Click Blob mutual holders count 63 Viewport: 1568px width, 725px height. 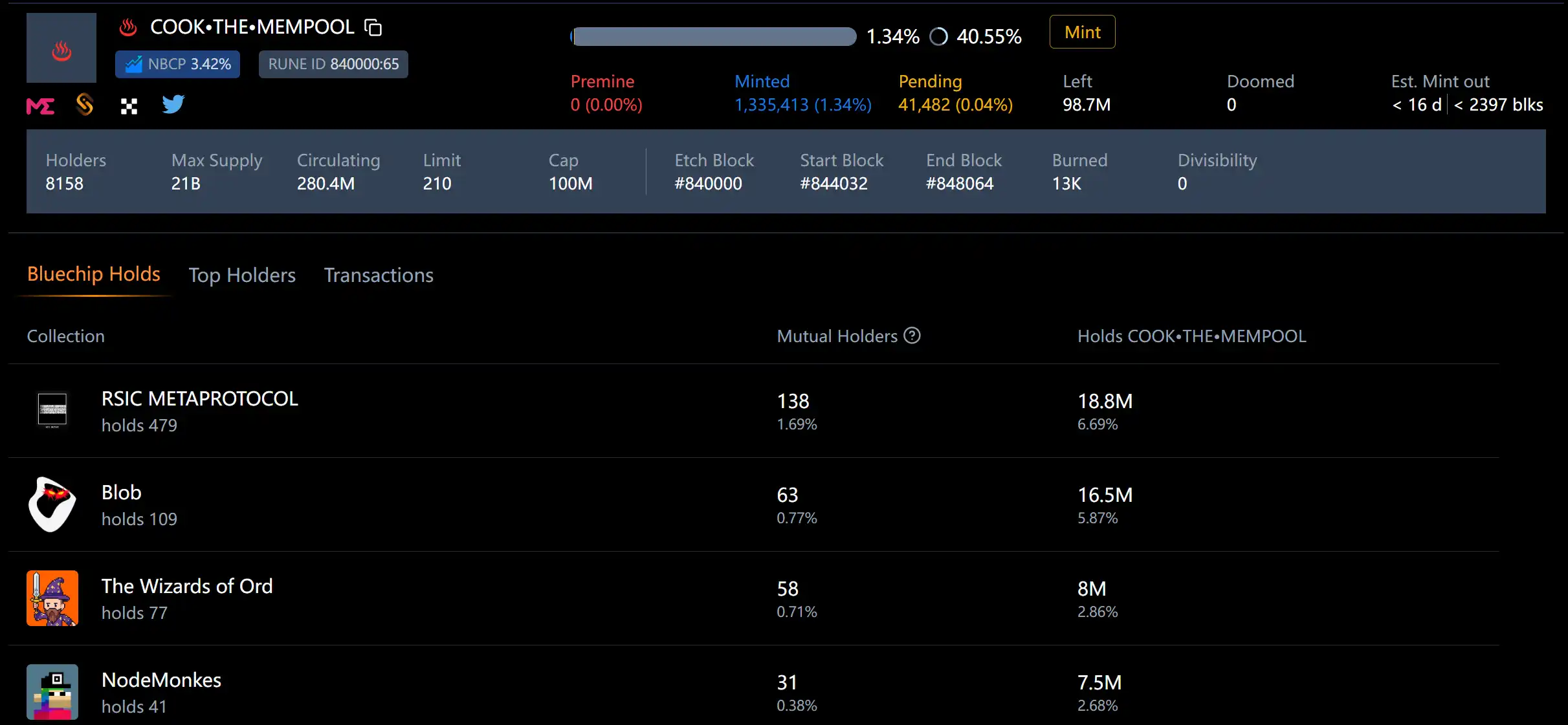pos(788,495)
